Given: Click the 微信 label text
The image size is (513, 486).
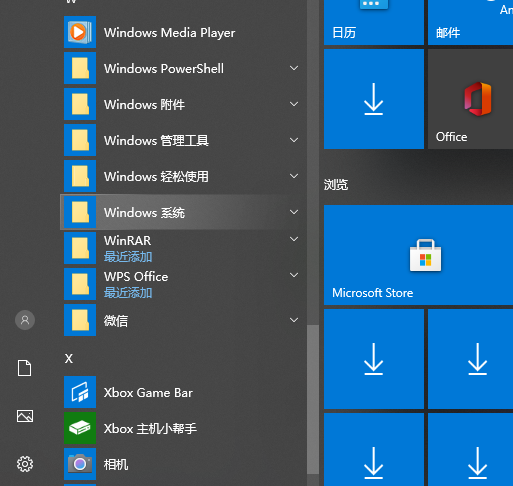Looking at the screenshot, I should click(x=116, y=321).
